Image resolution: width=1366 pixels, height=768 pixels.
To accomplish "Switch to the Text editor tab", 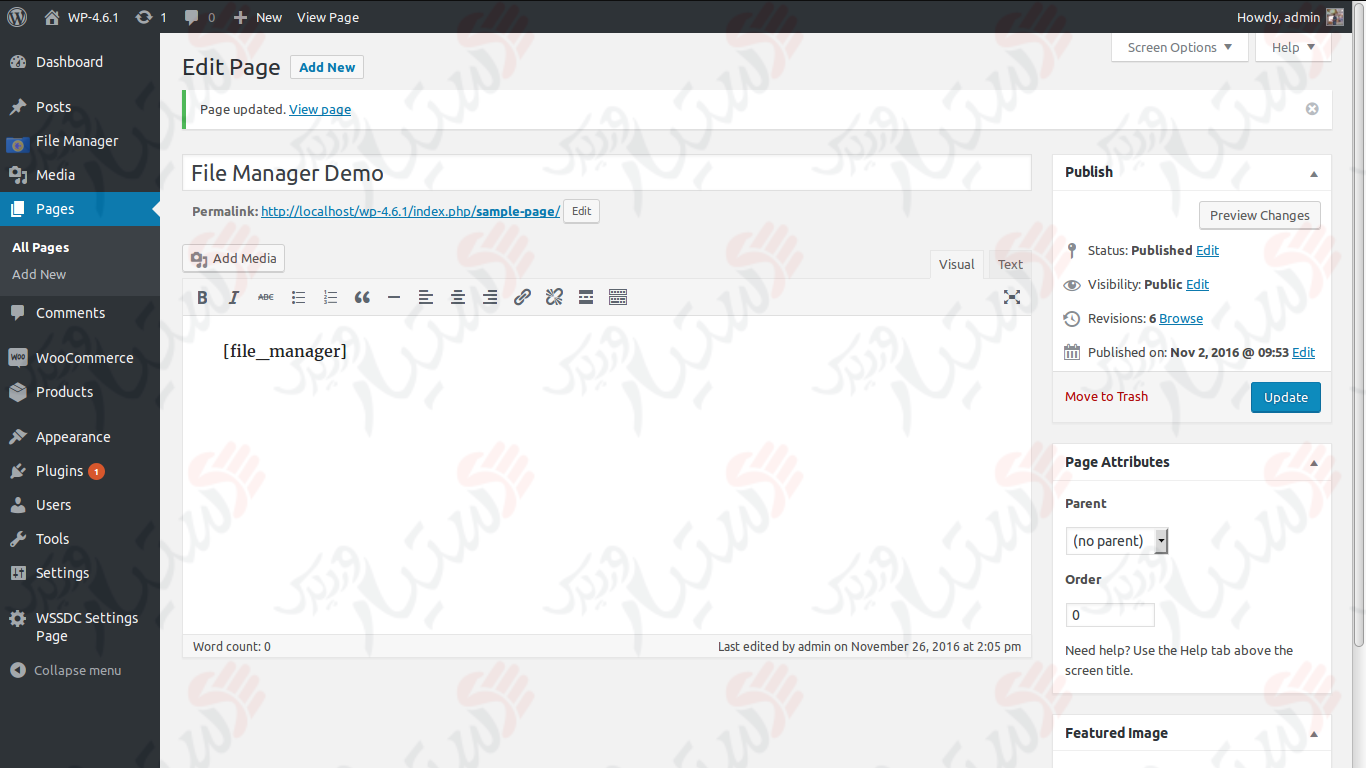I will click(x=1010, y=264).
